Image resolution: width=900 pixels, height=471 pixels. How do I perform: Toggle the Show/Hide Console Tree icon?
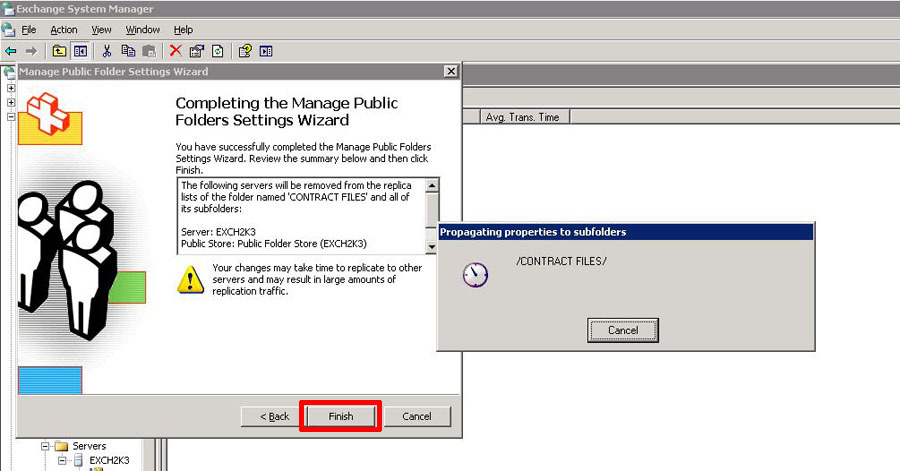80,52
